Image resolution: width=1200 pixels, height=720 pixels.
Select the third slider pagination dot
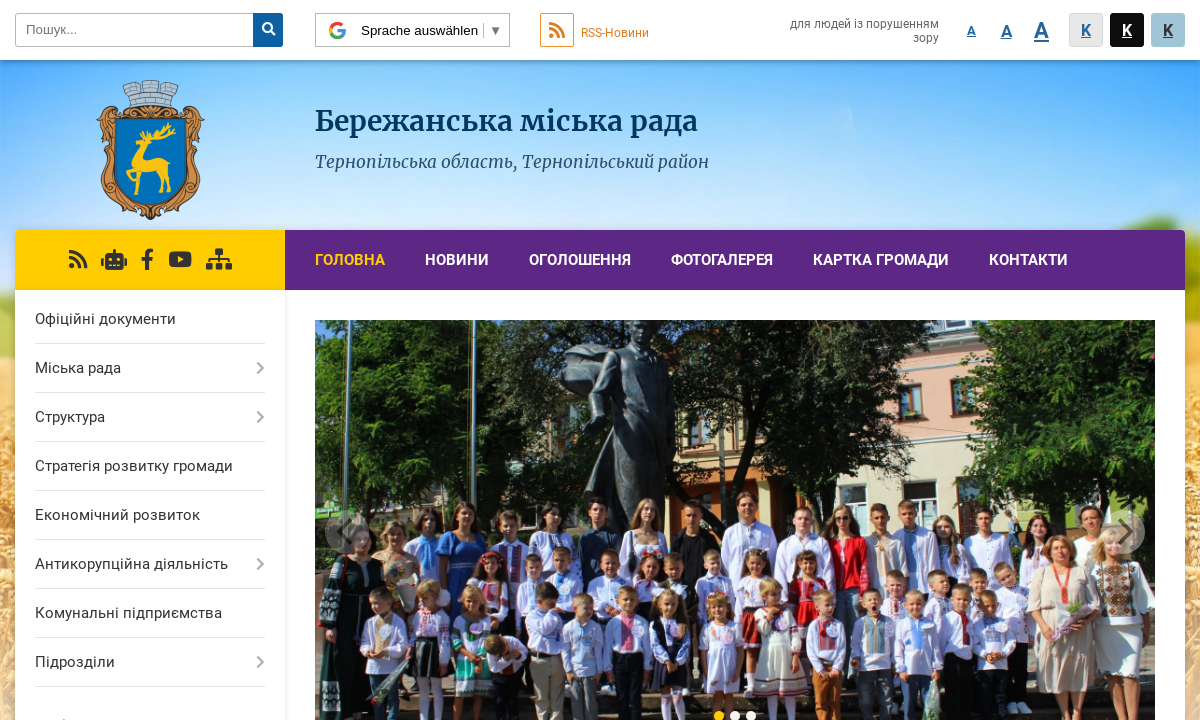click(x=751, y=716)
